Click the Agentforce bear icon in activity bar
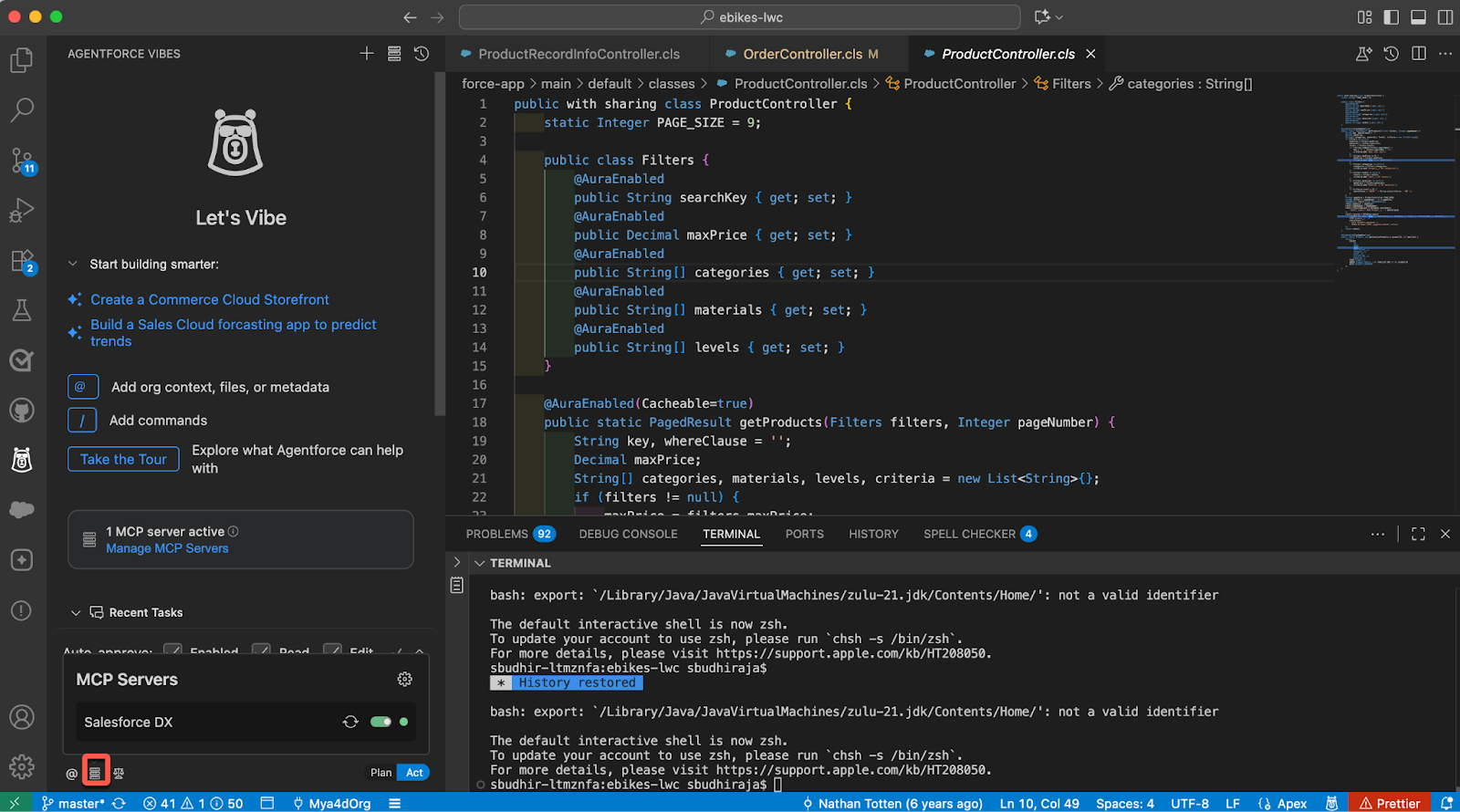Image resolution: width=1460 pixels, height=812 pixels. pos(22,460)
